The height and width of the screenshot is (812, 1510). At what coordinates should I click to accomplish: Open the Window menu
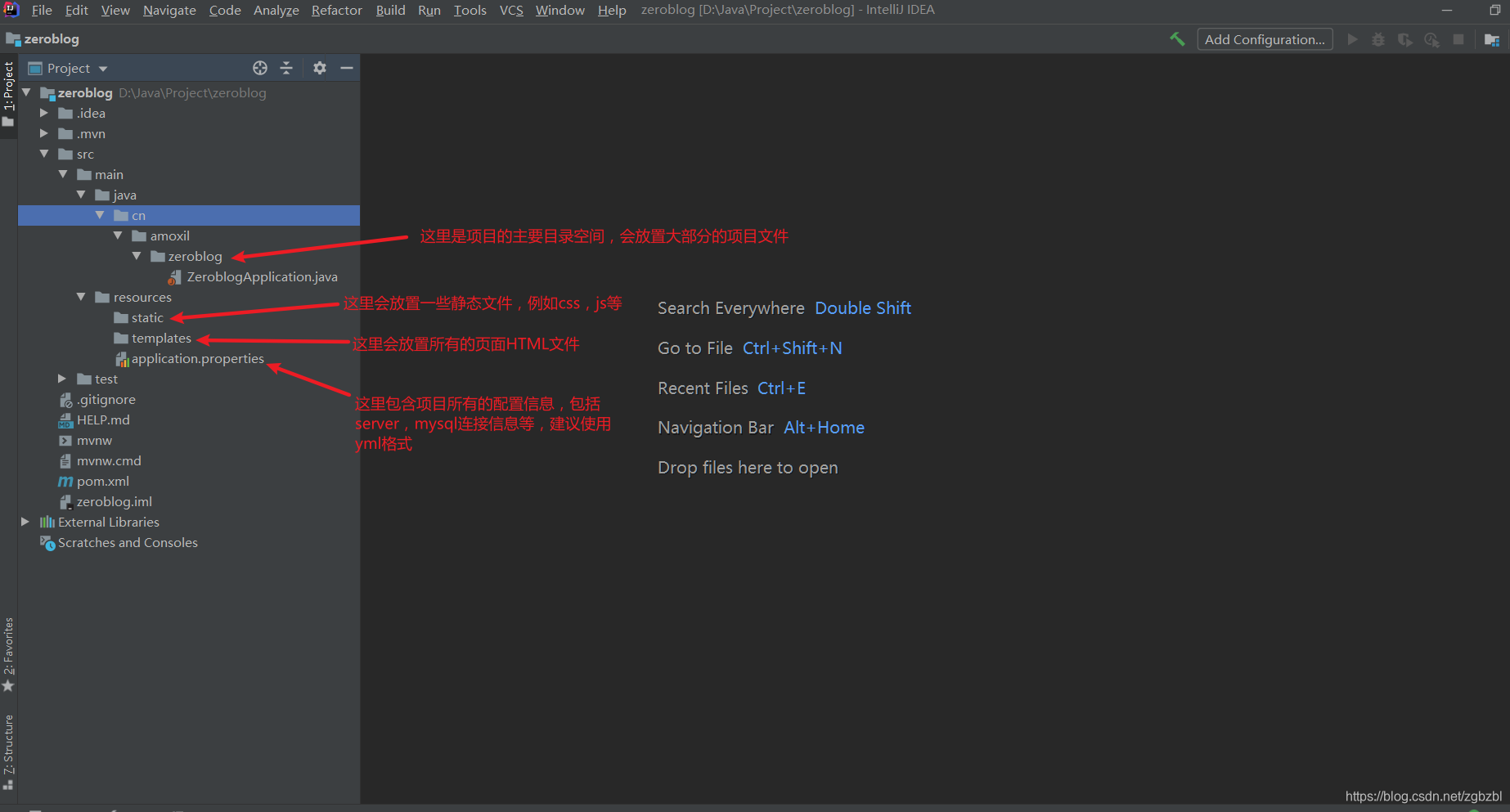click(560, 10)
